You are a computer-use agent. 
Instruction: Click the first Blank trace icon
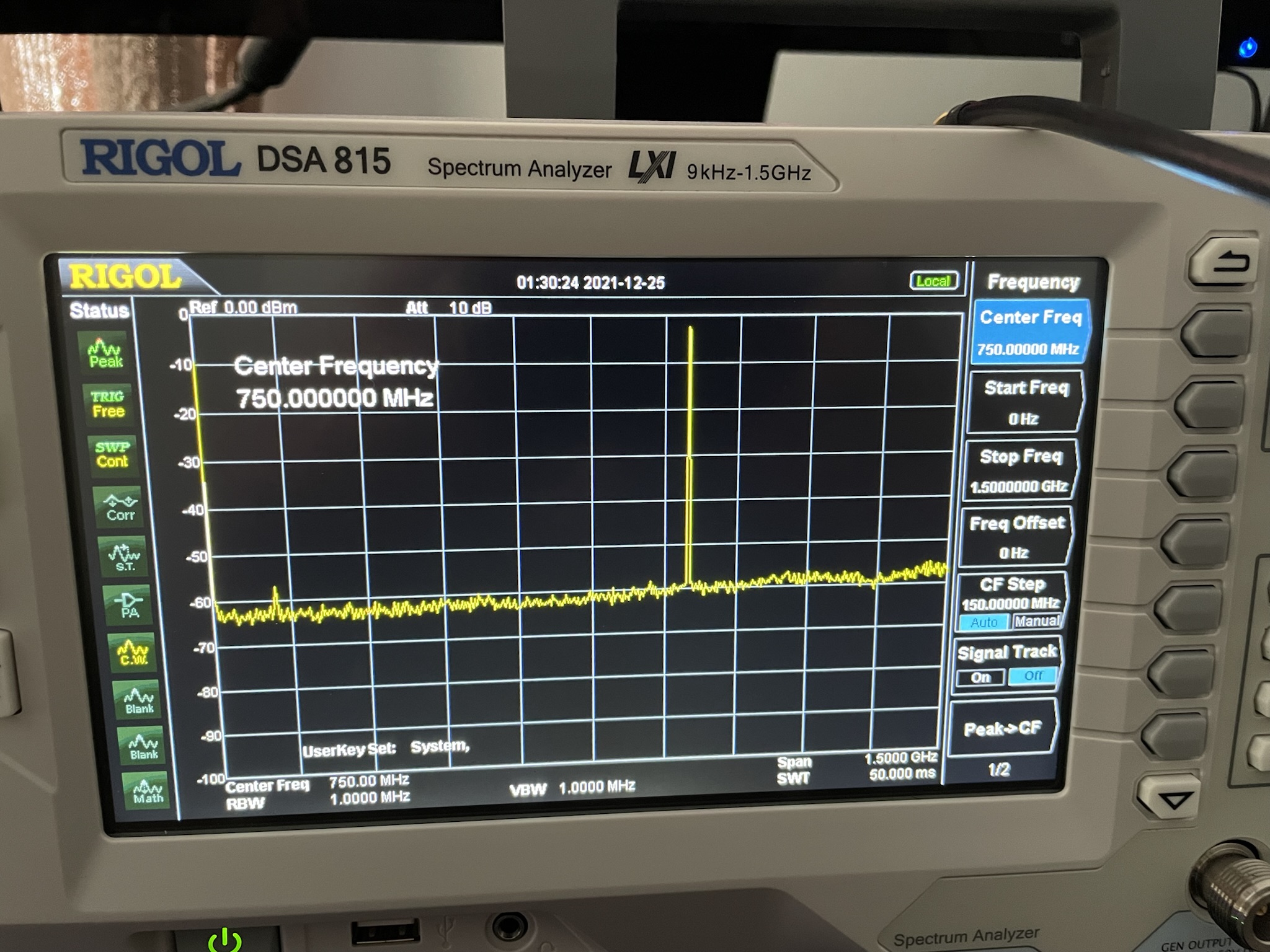139,701
